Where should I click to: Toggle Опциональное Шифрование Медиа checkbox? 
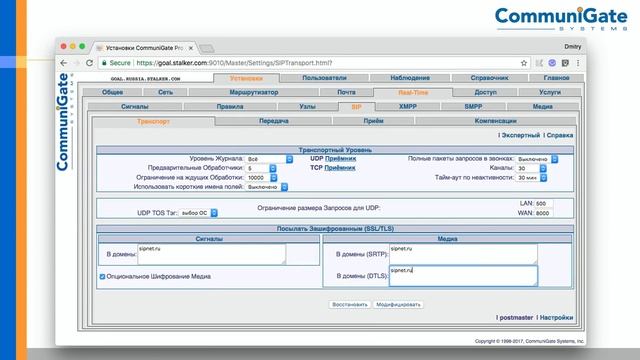click(102, 277)
